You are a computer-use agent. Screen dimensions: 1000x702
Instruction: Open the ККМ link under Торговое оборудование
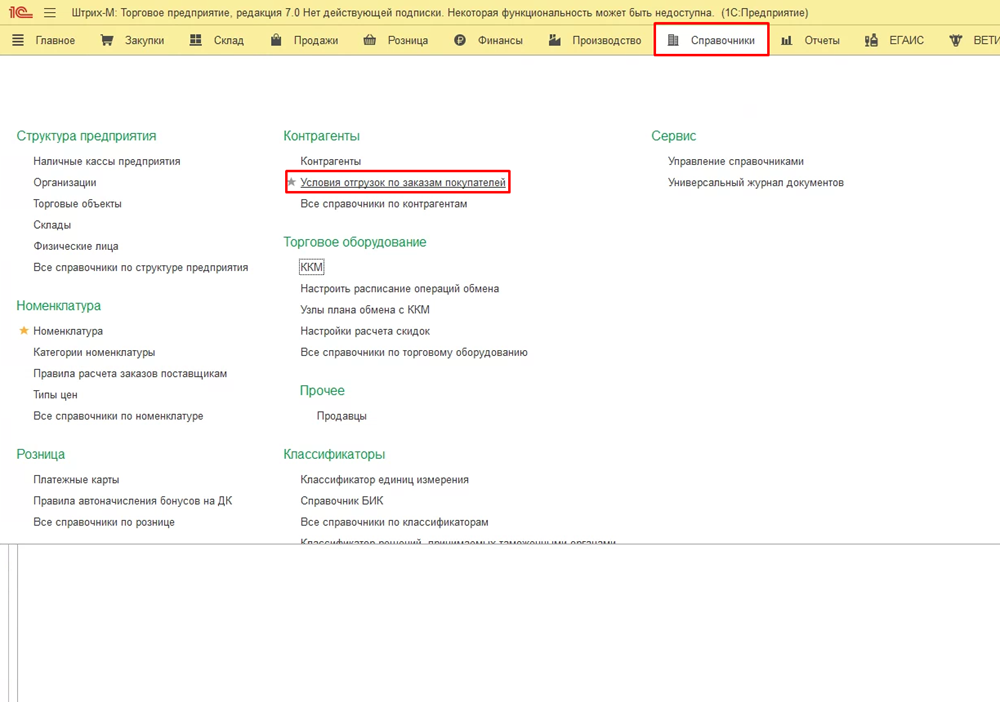pos(311,267)
